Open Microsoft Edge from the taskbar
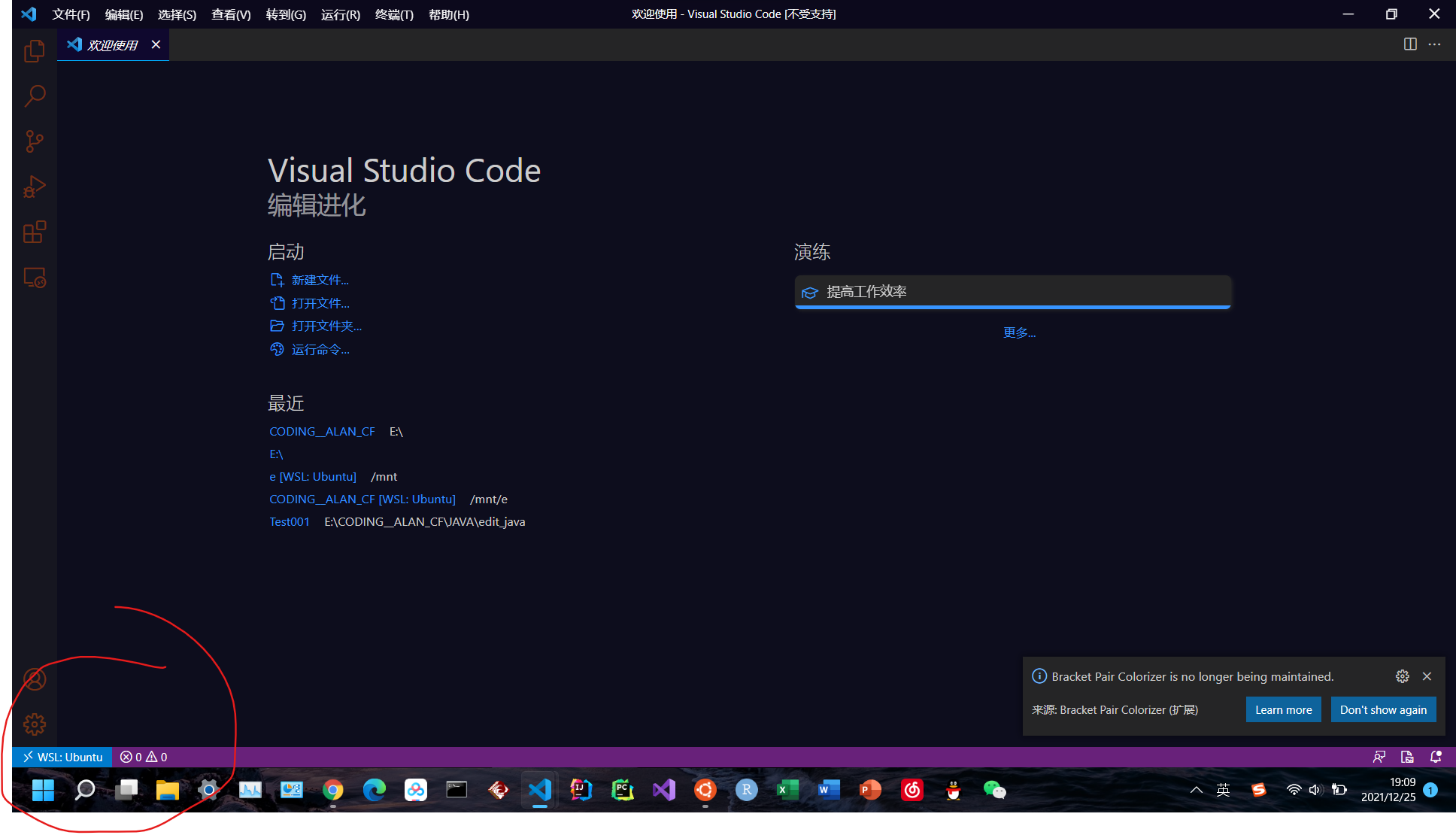 (374, 790)
